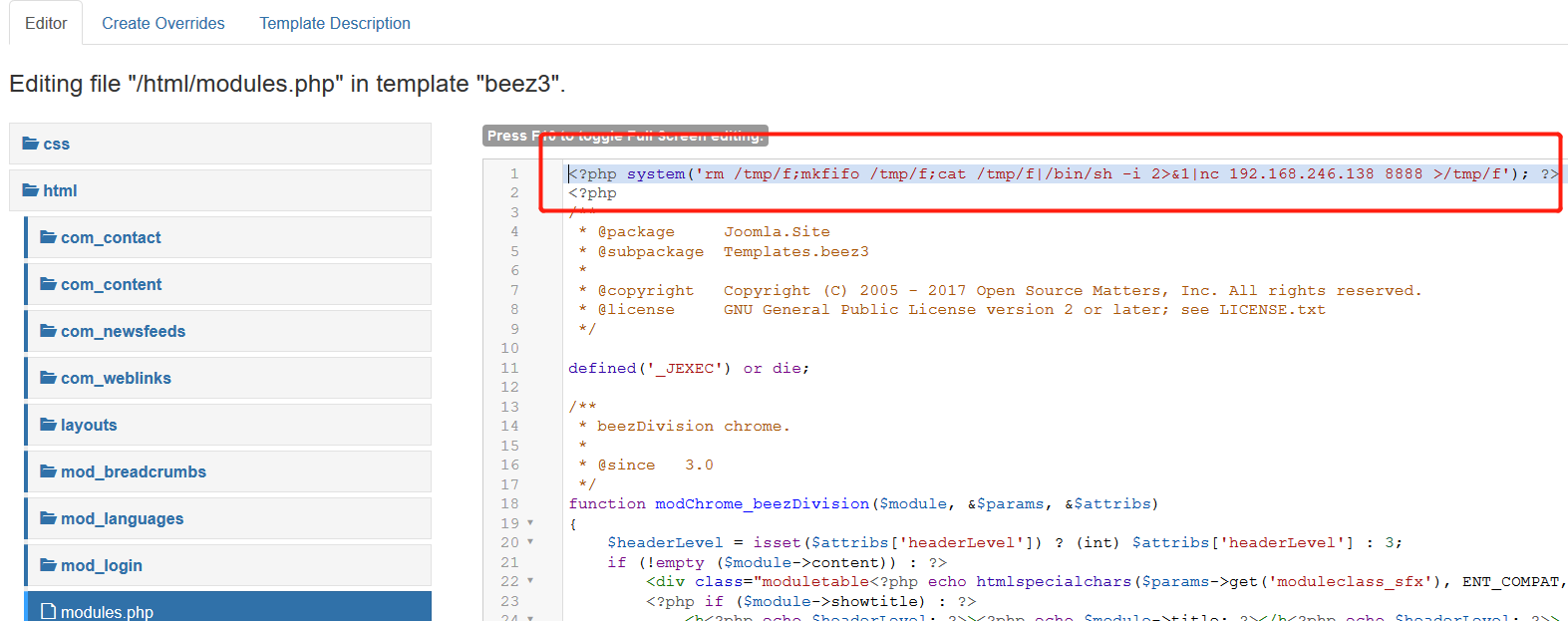Click the beezDivision chrome comment

click(684, 427)
